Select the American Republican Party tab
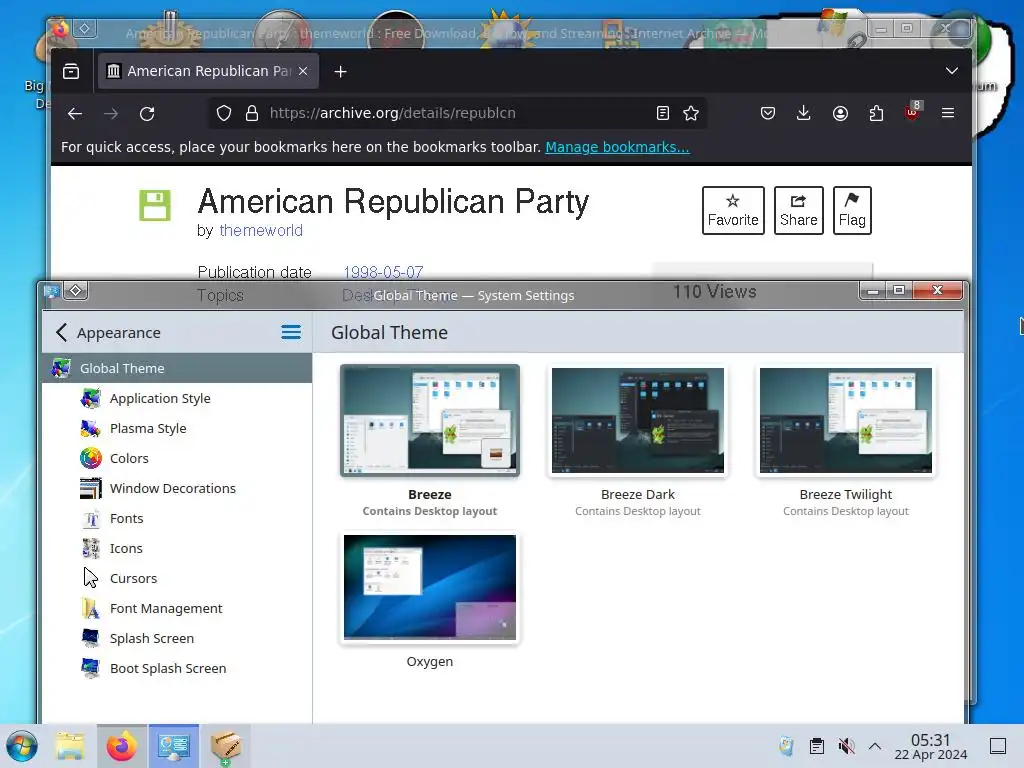This screenshot has width=1024, height=768. pos(208,71)
